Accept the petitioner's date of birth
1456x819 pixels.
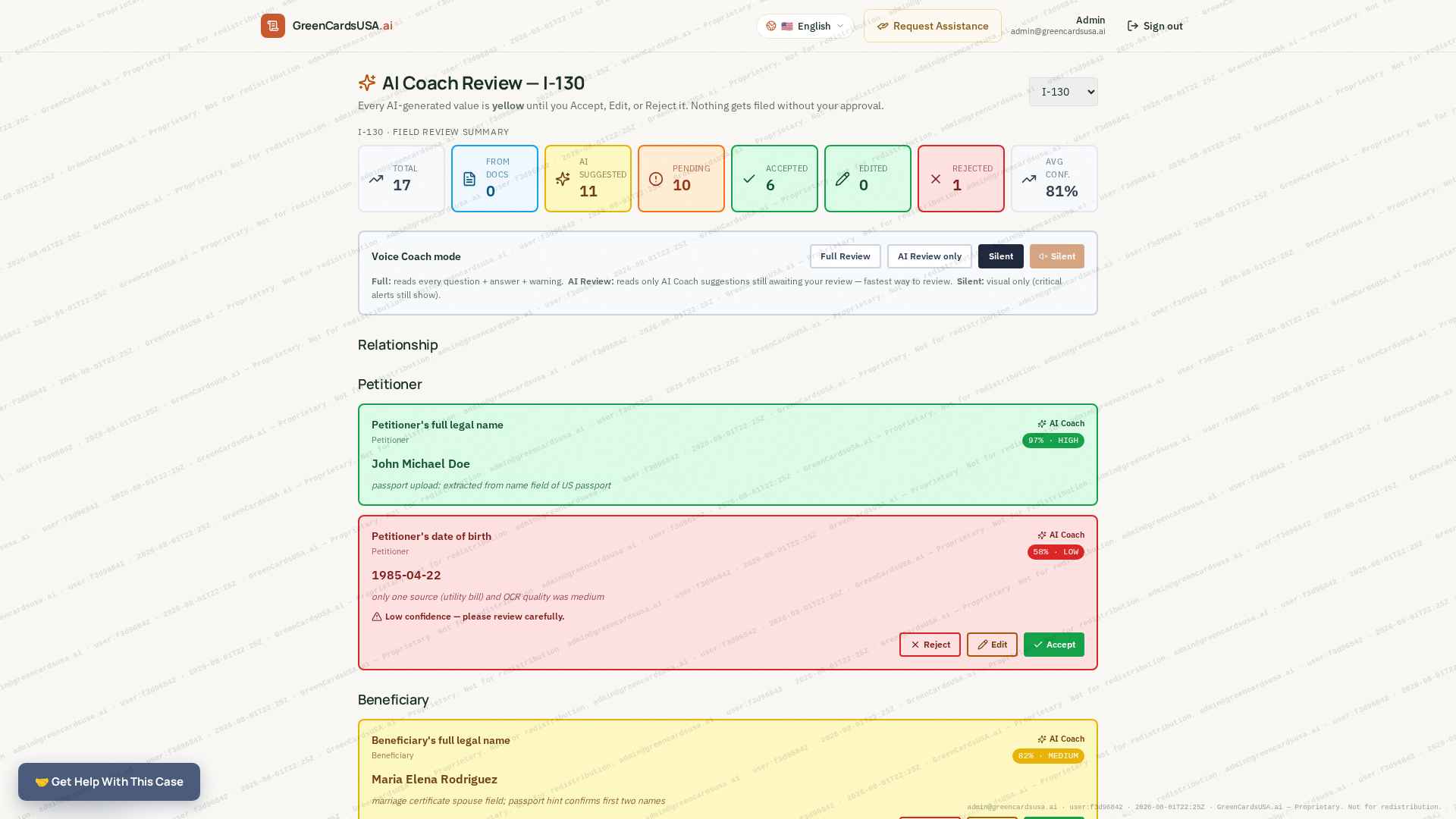pyautogui.click(x=1054, y=645)
